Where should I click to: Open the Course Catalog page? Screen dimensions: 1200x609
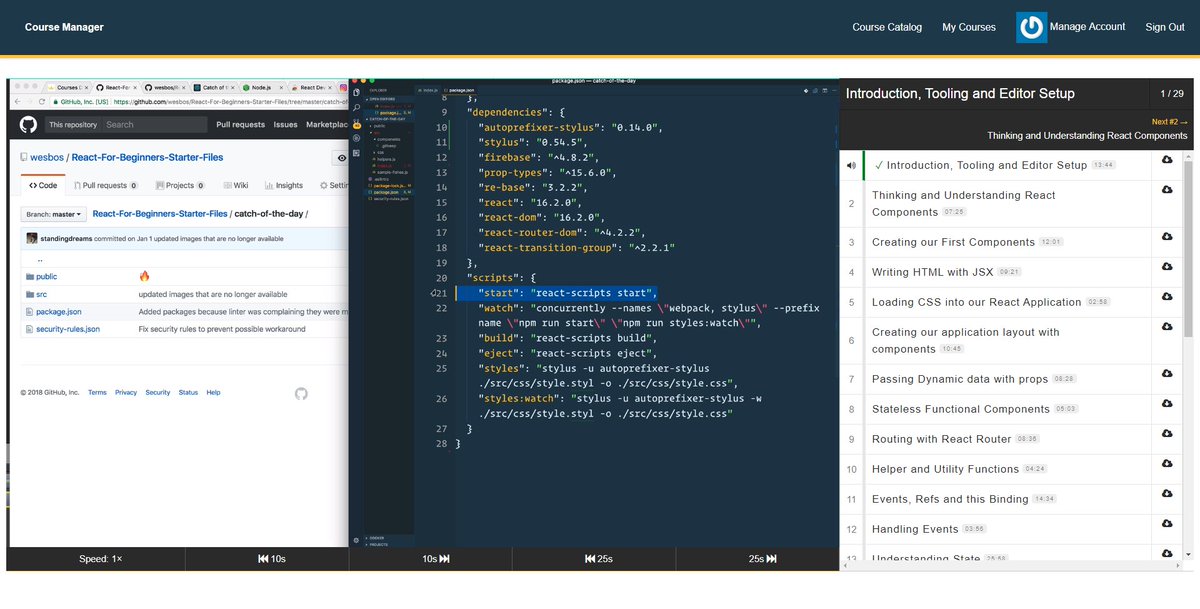point(887,27)
